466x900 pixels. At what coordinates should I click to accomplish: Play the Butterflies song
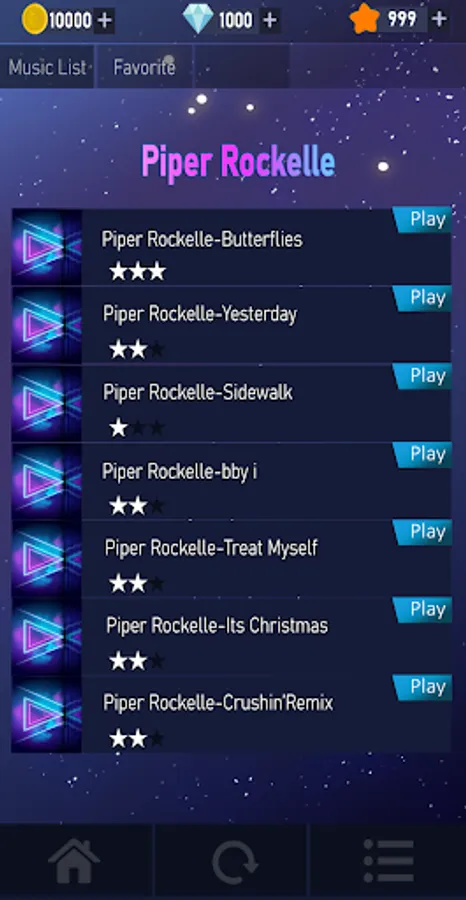(424, 219)
